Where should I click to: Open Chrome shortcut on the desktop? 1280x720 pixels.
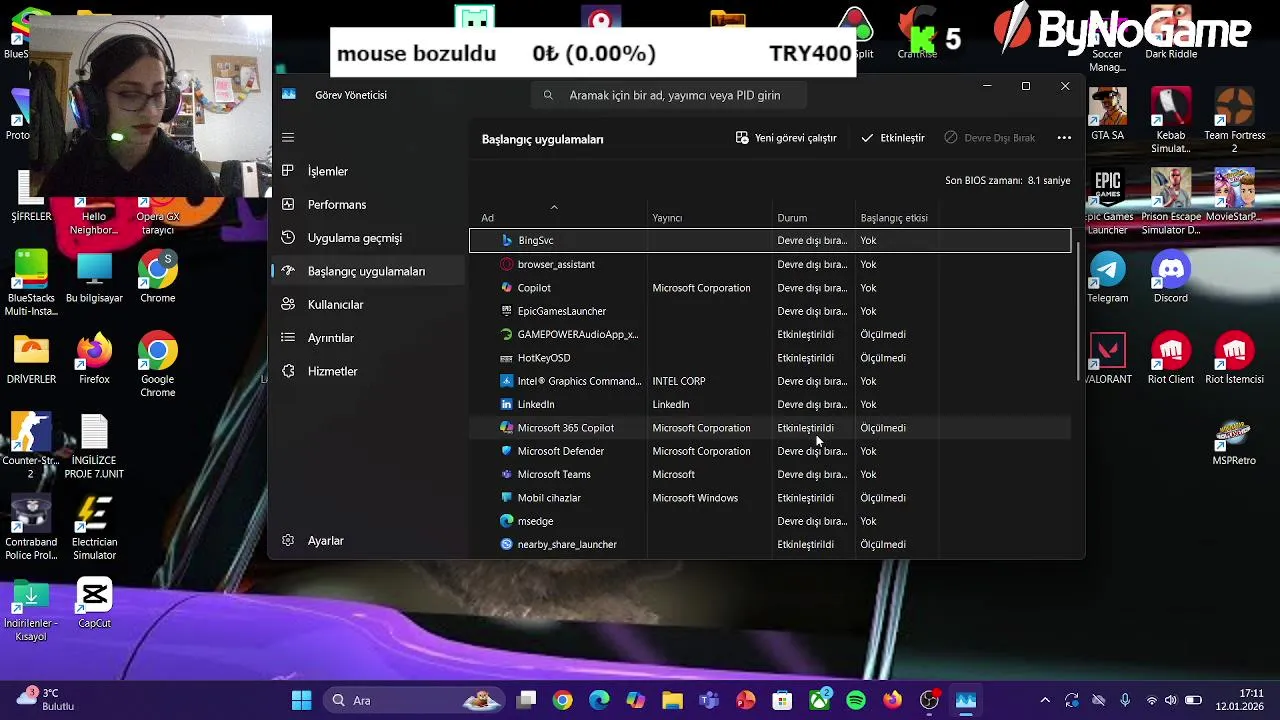coord(157,277)
